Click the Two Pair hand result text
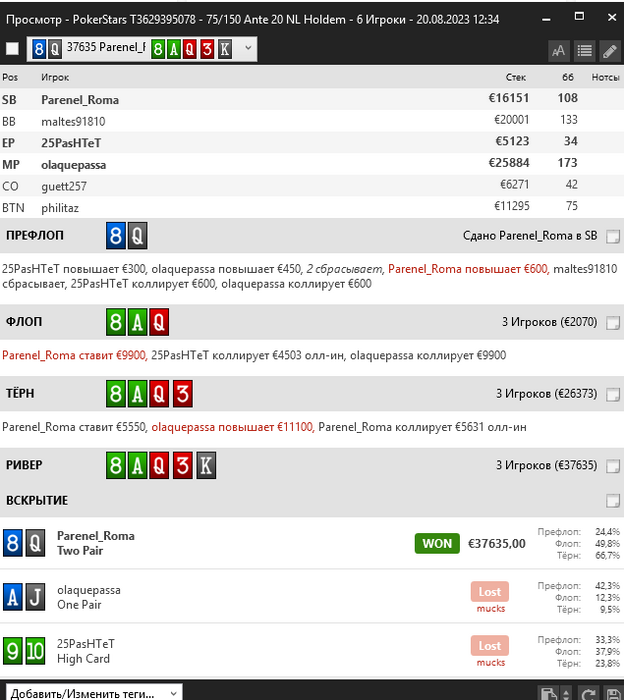The height and width of the screenshot is (700, 624). (x=80, y=551)
